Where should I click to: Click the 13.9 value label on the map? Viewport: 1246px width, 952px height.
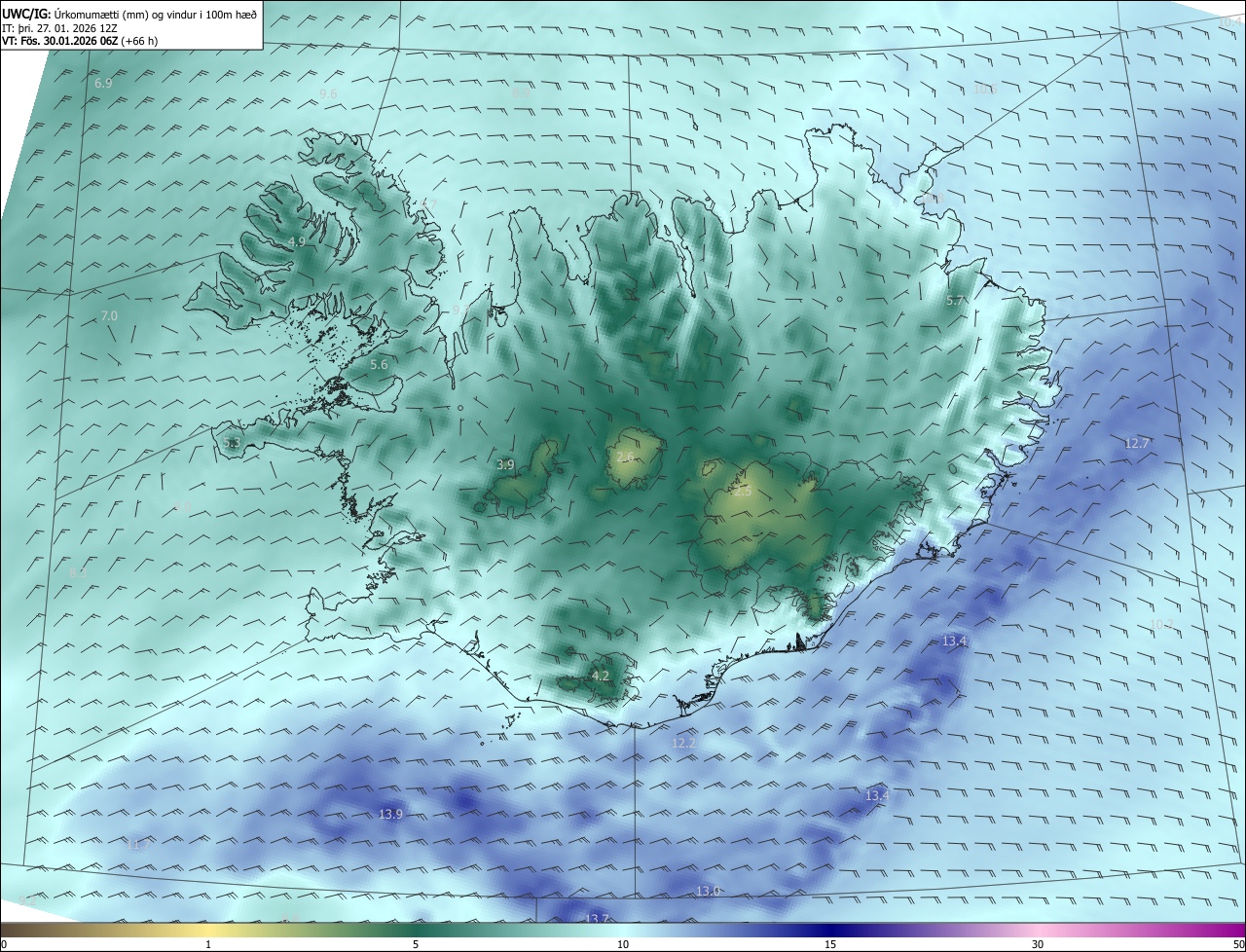(x=390, y=814)
